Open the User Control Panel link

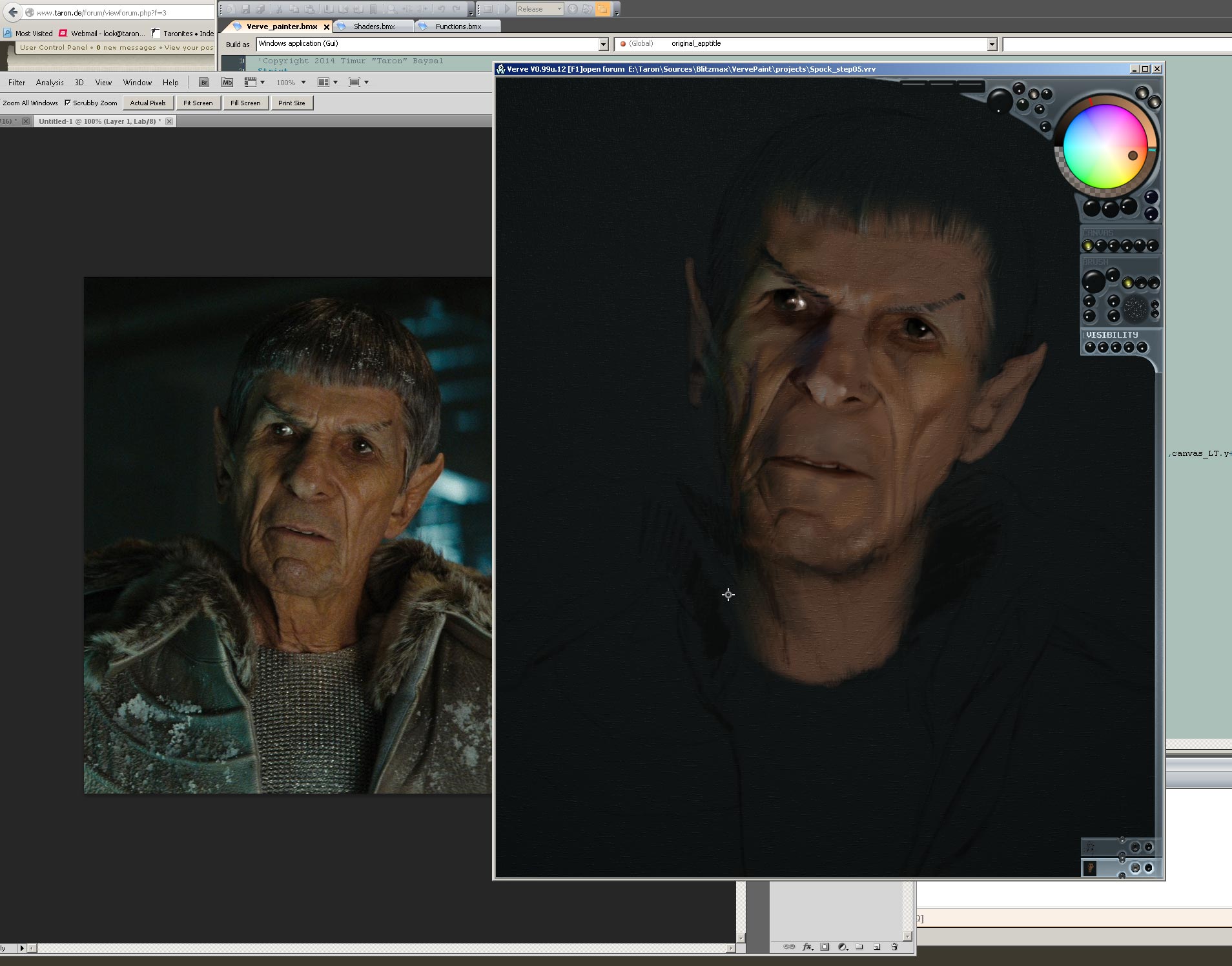(x=54, y=47)
